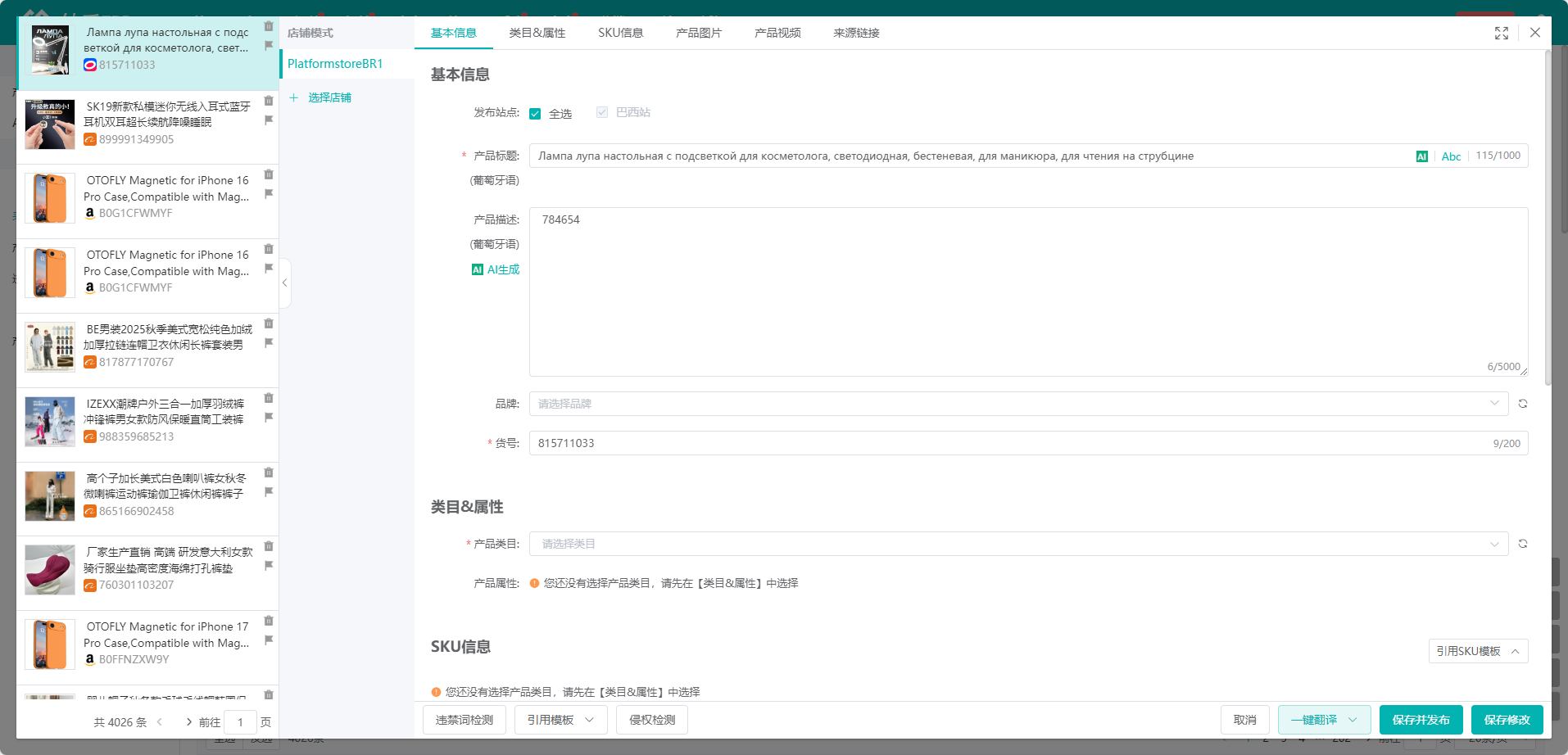The width and height of the screenshot is (1568, 755).
Task: Refresh the category list next to 产品类目
Action: coord(1522,543)
